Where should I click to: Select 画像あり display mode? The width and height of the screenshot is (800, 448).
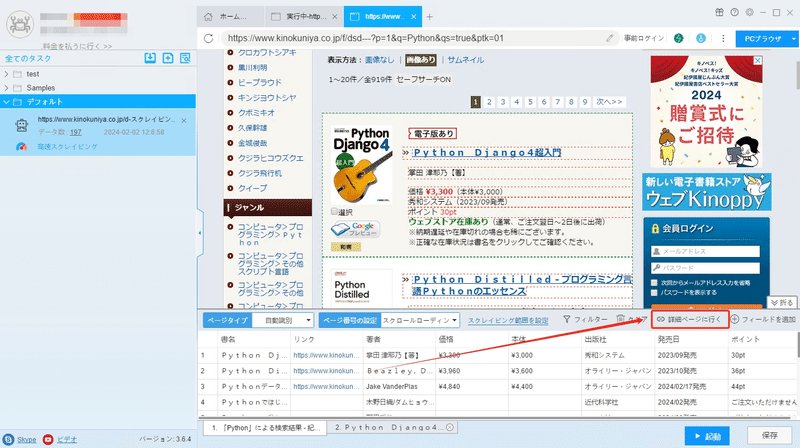421,60
